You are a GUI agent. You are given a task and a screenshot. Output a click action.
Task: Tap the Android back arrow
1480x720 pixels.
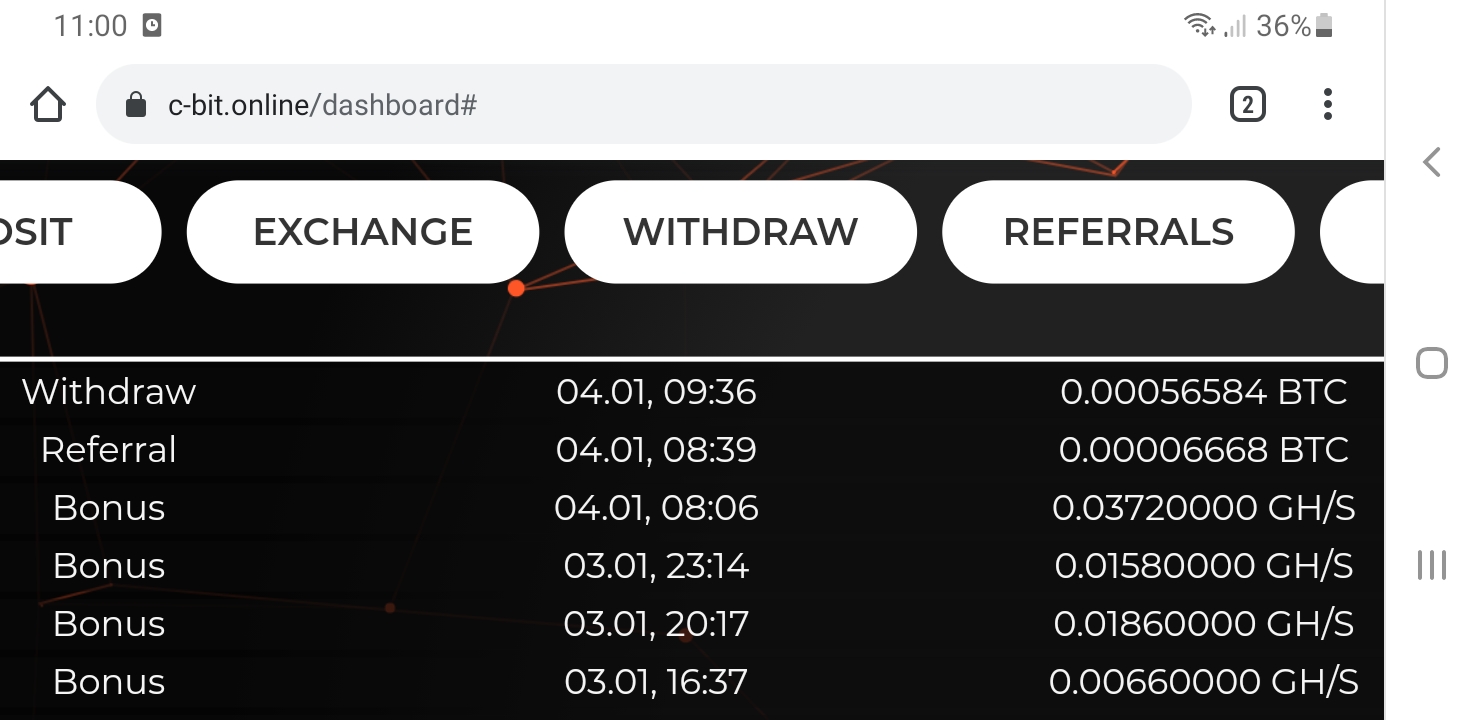coord(1432,161)
